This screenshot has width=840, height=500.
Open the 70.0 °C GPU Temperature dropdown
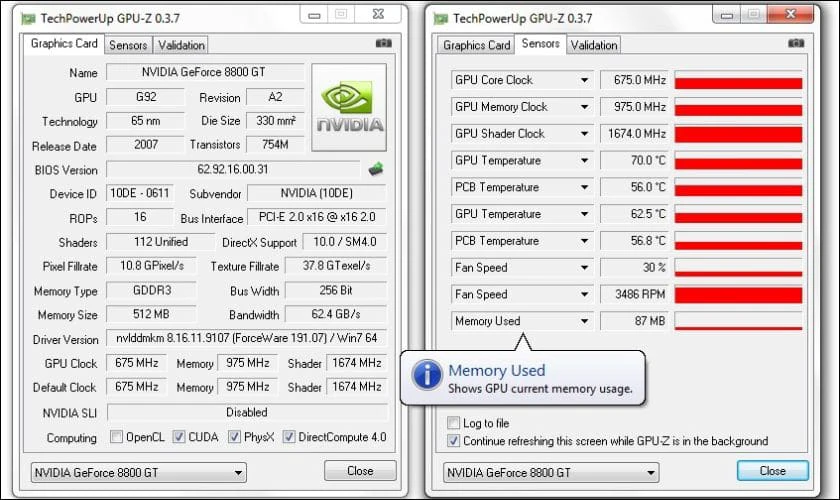coord(584,161)
